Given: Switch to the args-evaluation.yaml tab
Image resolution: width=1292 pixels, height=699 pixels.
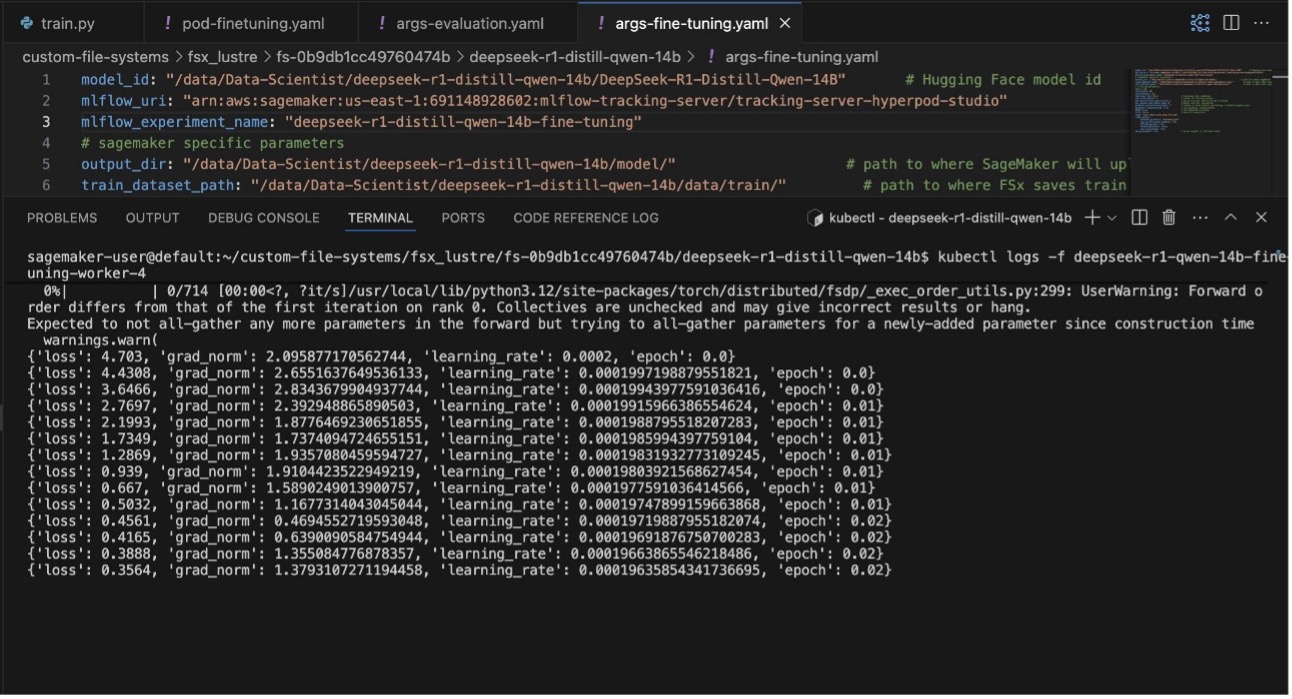Looking at the screenshot, I should pos(469,23).
